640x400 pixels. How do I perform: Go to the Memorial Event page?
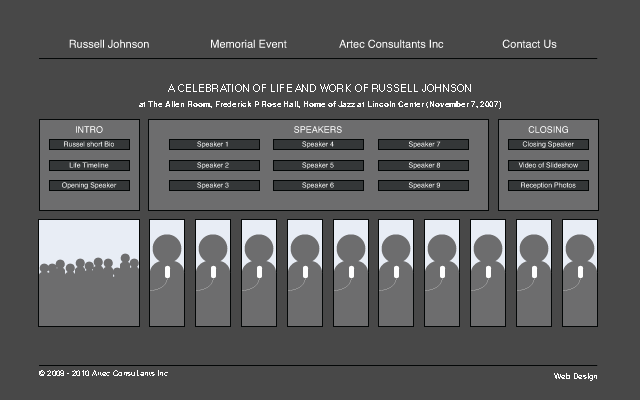[x=248, y=44]
